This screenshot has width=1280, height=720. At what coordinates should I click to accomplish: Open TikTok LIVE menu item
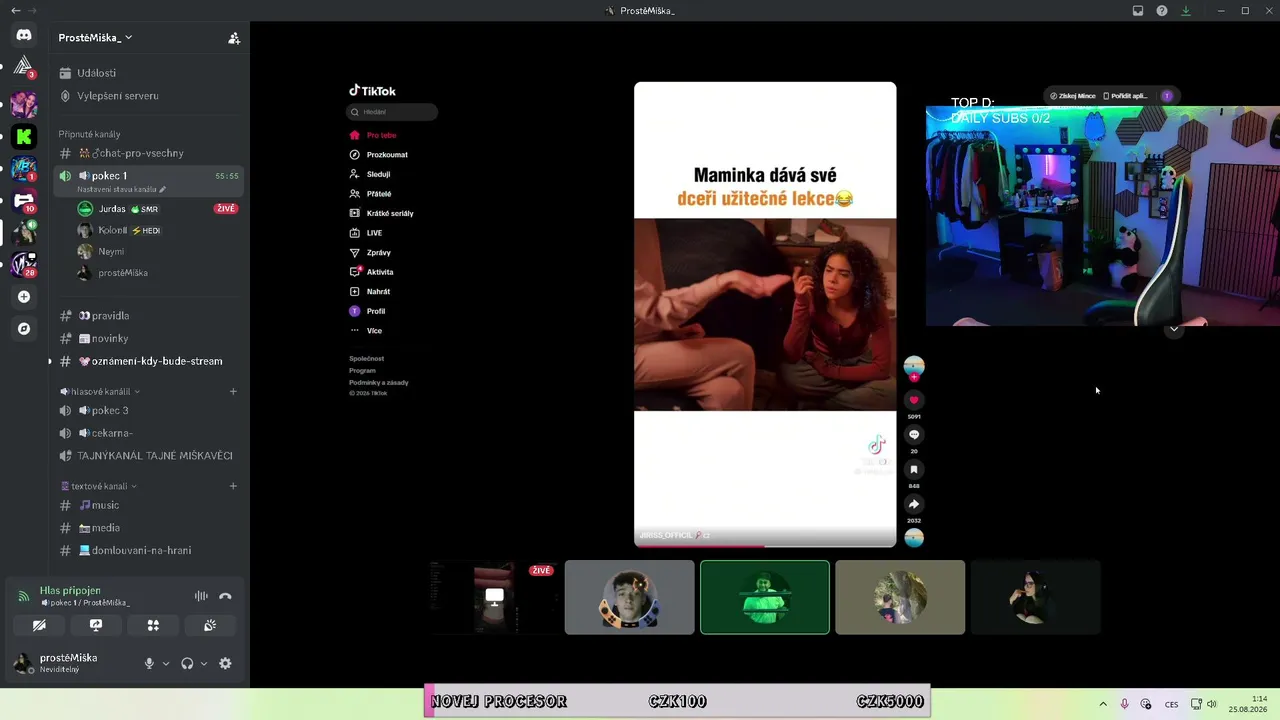click(366, 233)
